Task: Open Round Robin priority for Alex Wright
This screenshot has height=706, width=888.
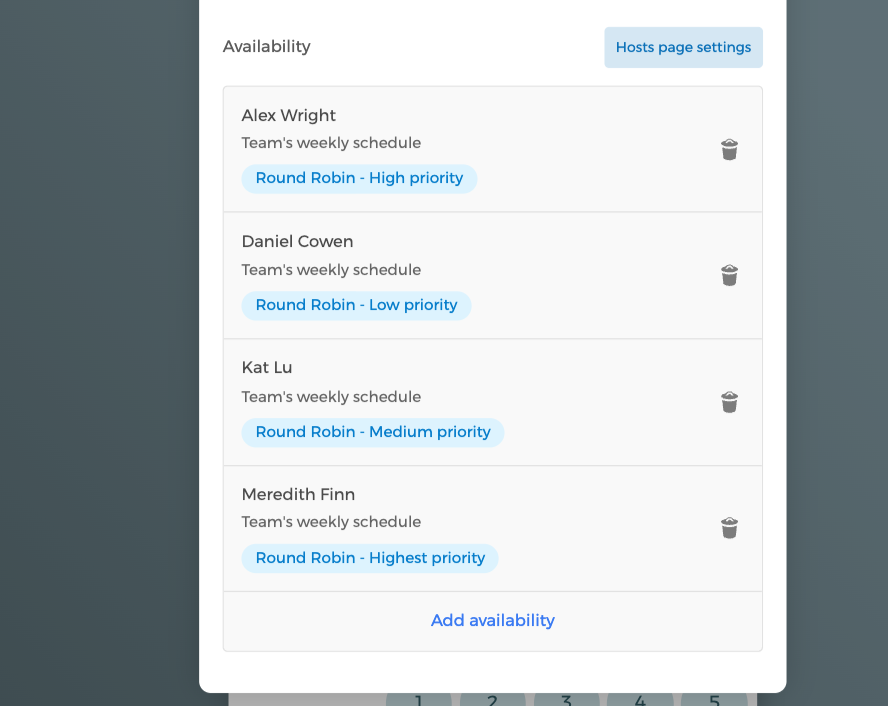Action: coord(359,178)
